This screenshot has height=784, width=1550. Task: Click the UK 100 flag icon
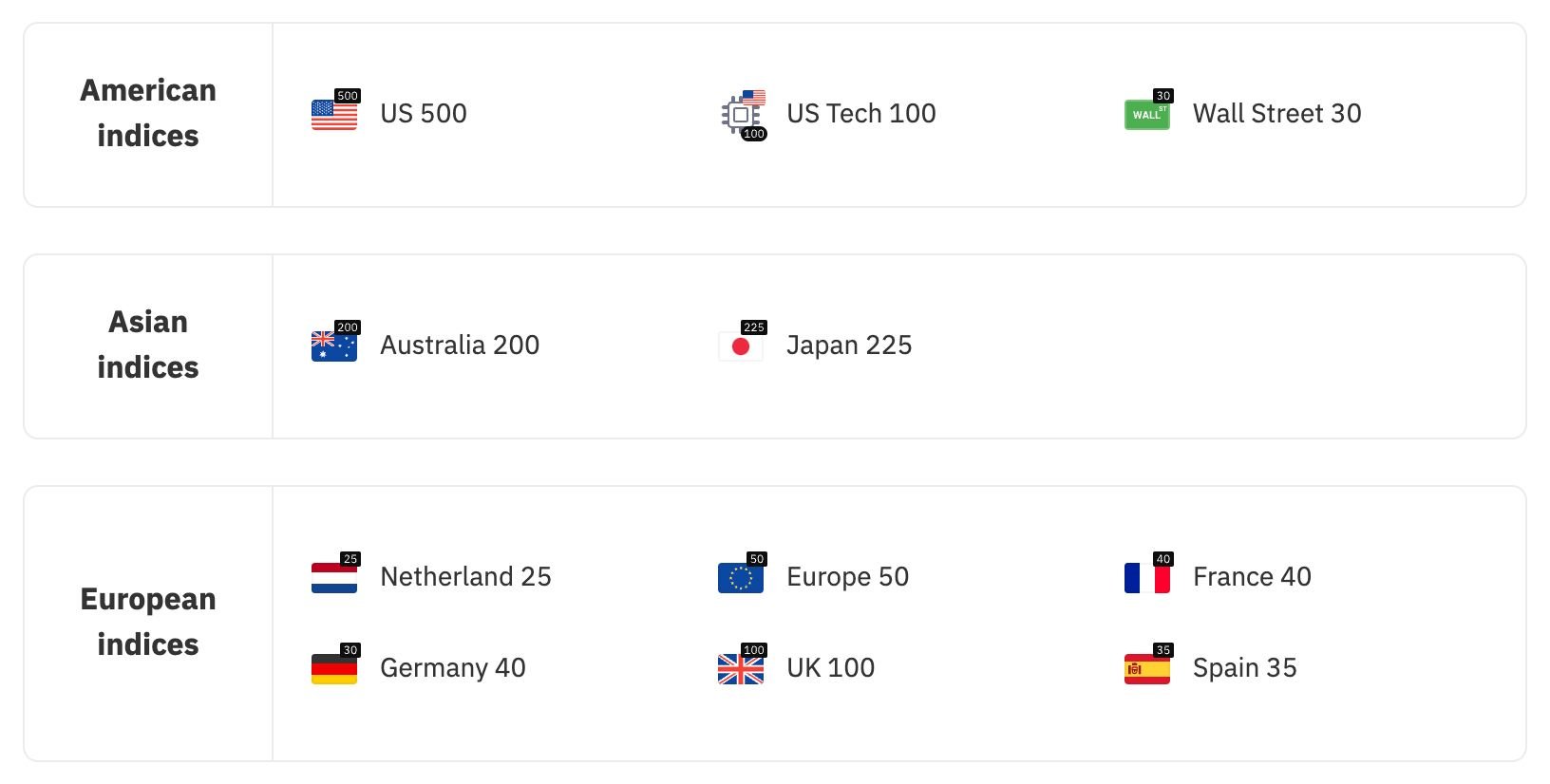point(741,668)
